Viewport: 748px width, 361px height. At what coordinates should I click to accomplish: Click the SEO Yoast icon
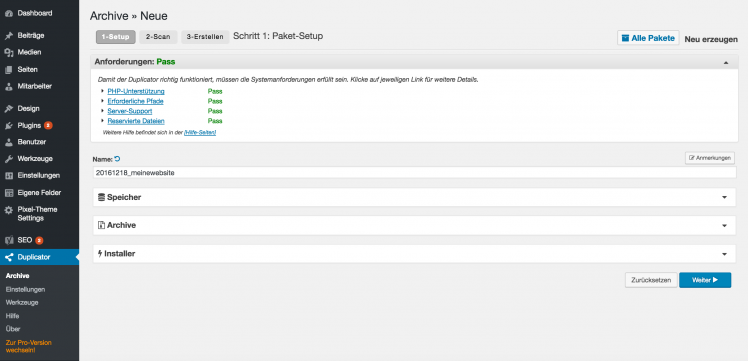click(8, 240)
